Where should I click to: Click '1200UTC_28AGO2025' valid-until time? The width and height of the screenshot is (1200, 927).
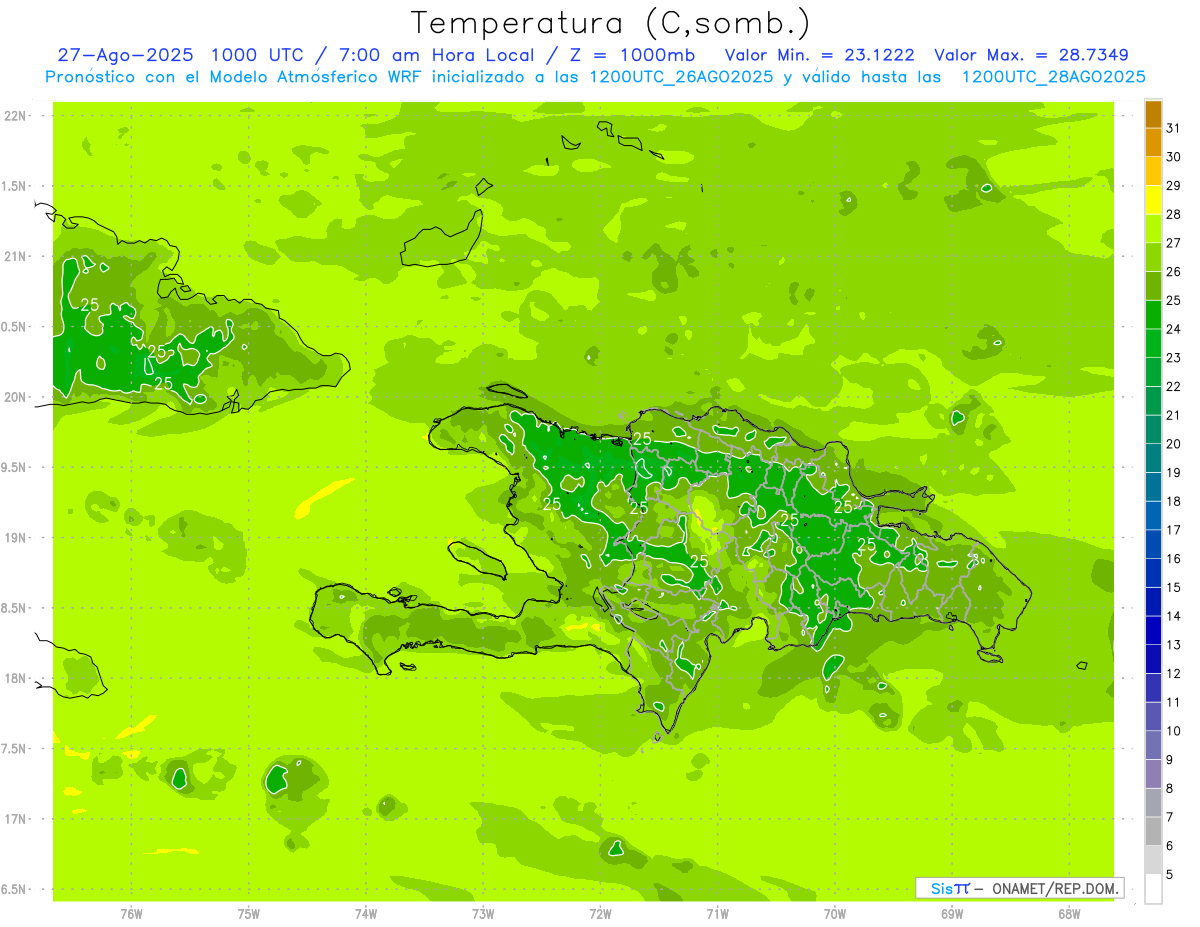tap(1053, 77)
